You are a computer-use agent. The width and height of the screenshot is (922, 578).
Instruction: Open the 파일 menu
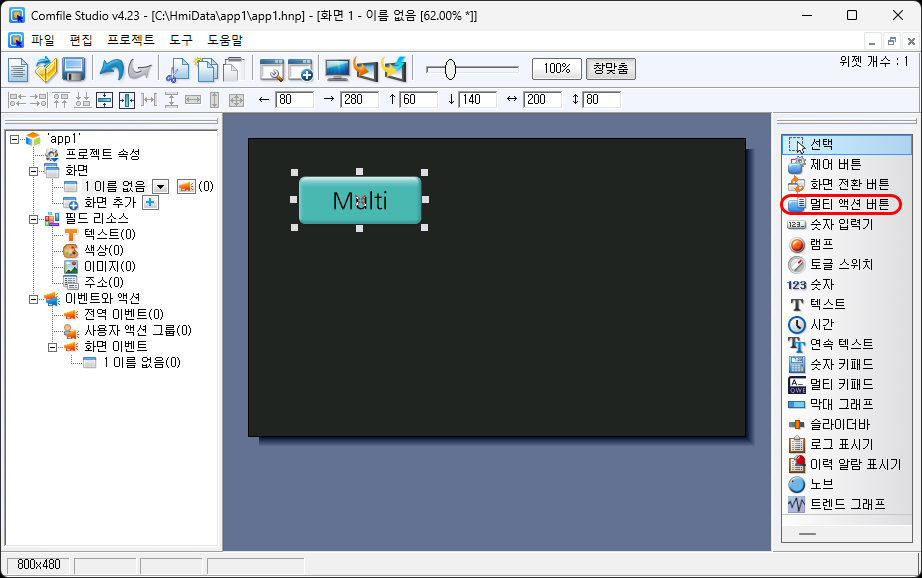coord(43,40)
